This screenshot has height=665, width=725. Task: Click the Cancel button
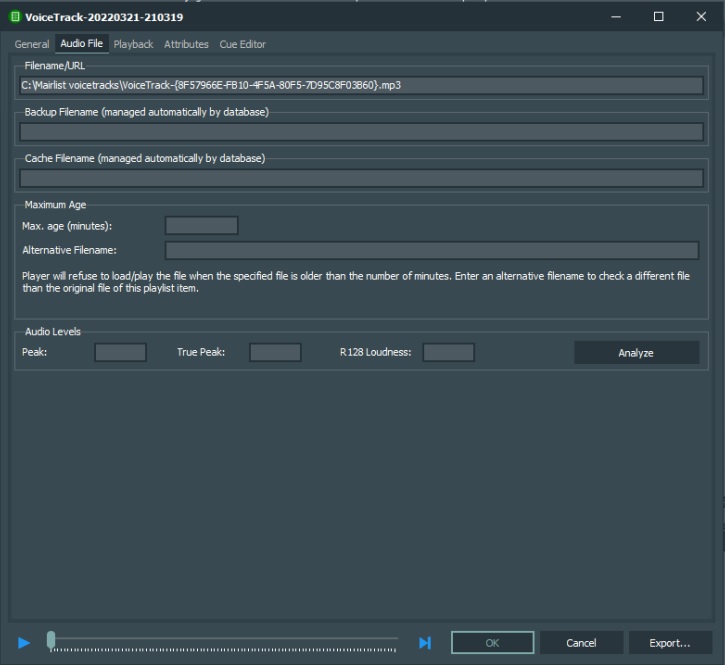[581, 643]
